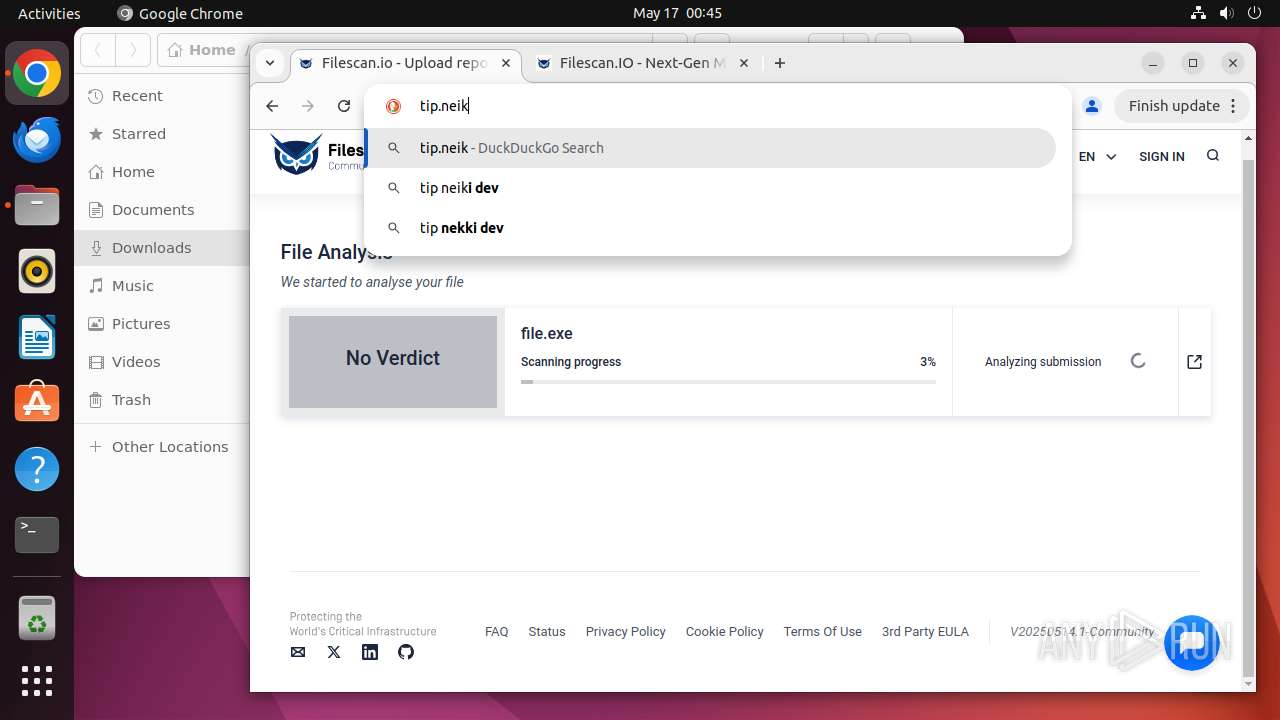The image size is (1280, 720).
Task: Open the Files app in the dock
Action: pos(37,206)
